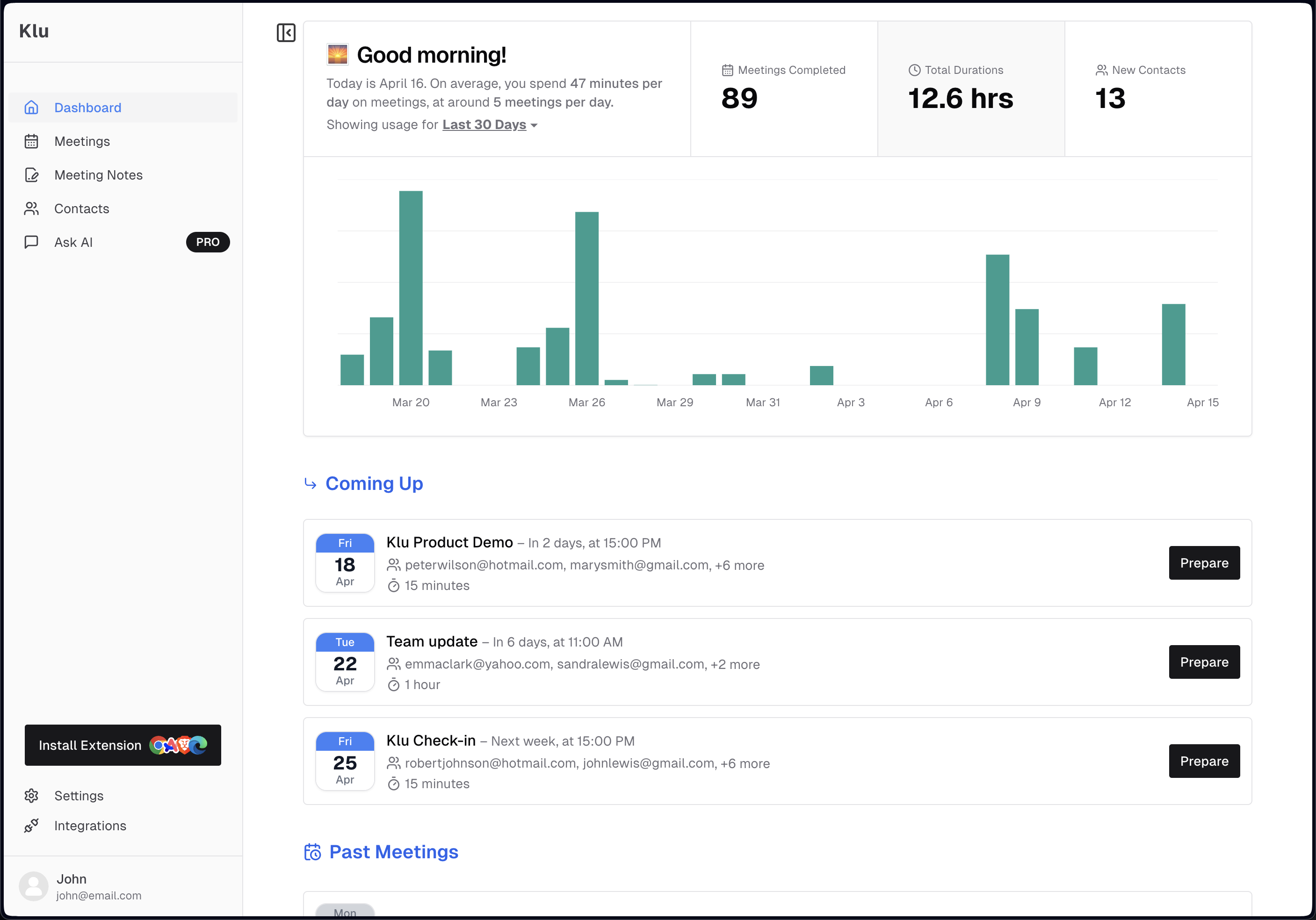The image size is (1316, 920).
Task: Select the New Contacts stat card
Action: 1158,89
